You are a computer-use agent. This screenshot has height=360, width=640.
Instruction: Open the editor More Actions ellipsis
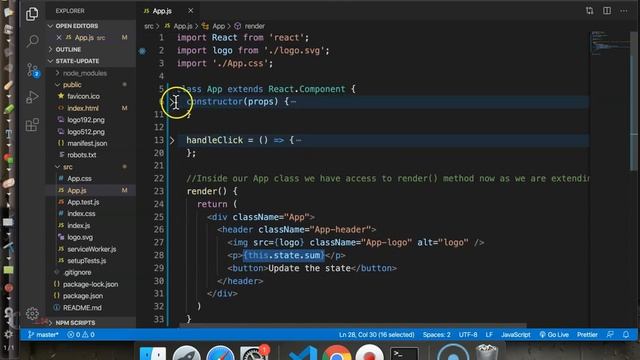tap(624, 11)
